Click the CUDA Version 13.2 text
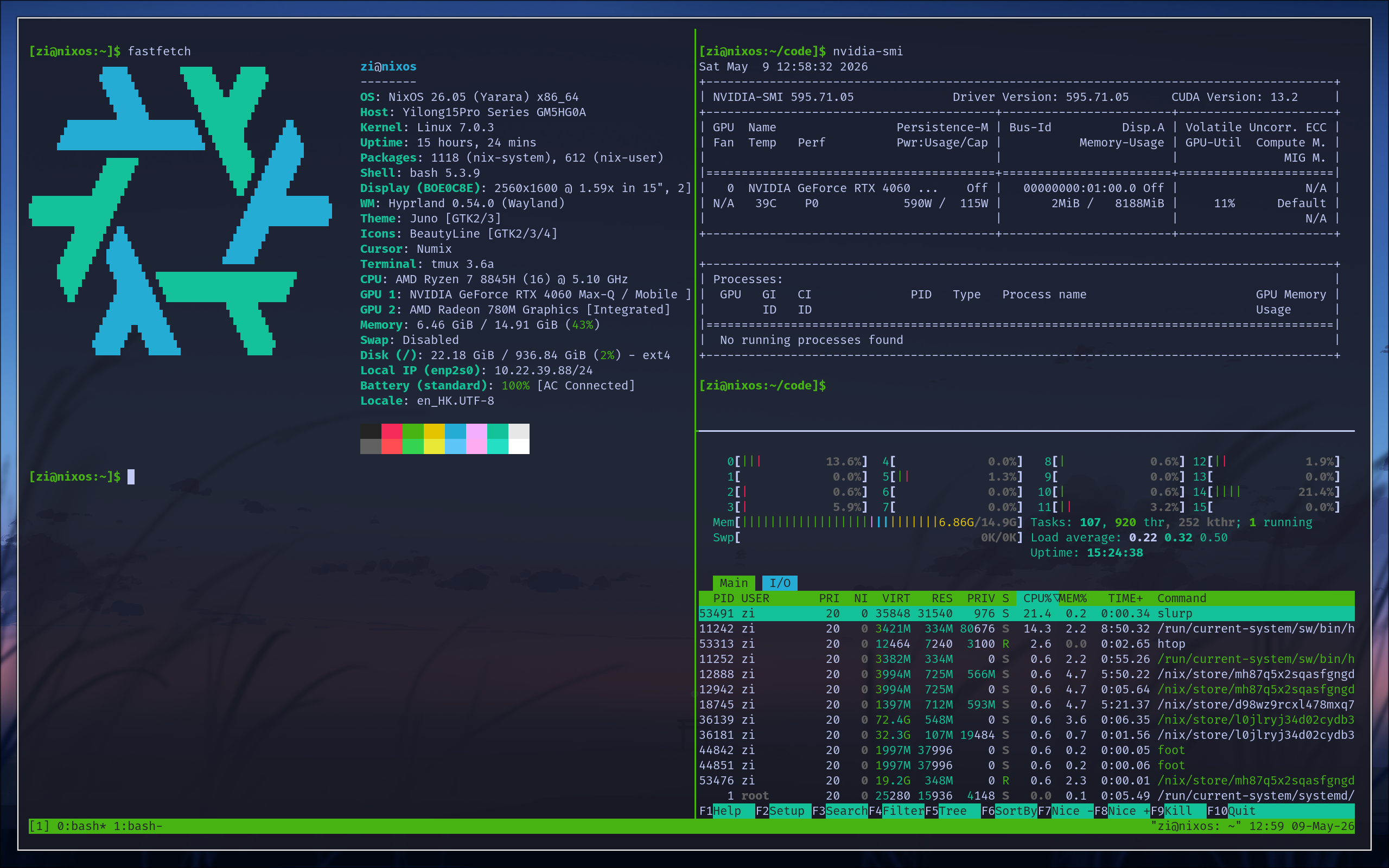The width and height of the screenshot is (1389, 868). 1234,97
